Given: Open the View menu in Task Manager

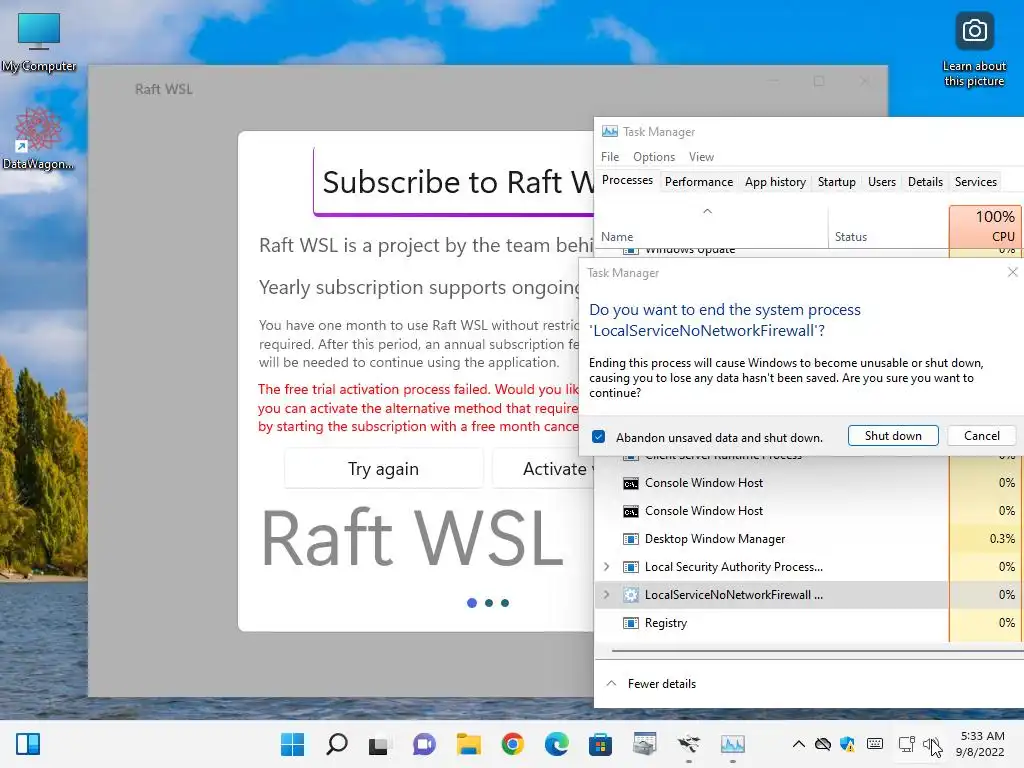Looking at the screenshot, I should click(701, 157).
